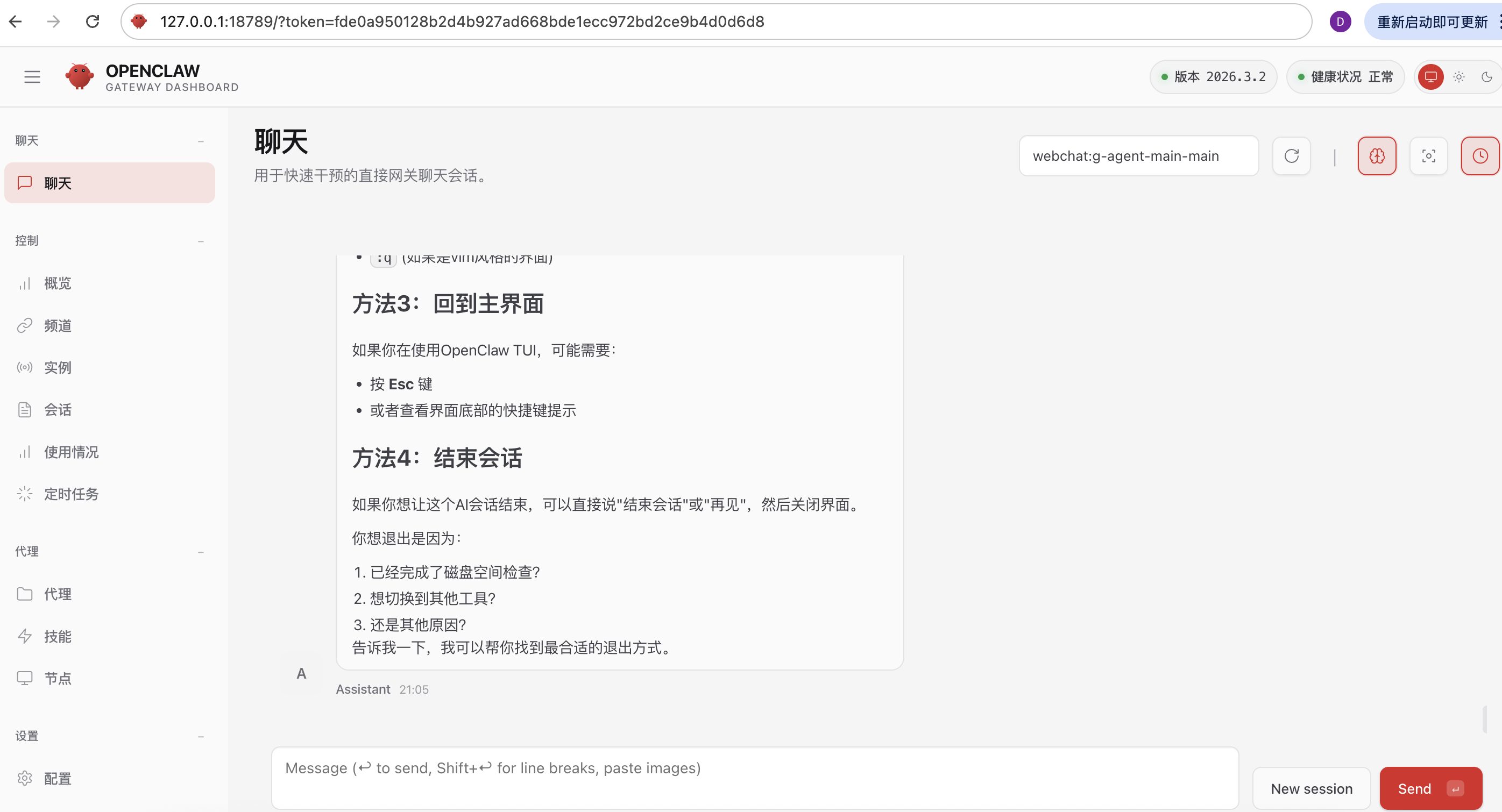1502x812 pixels.
Task: Open the 实例 instances page
Action: pyautogui.click(x=110, y=367)
